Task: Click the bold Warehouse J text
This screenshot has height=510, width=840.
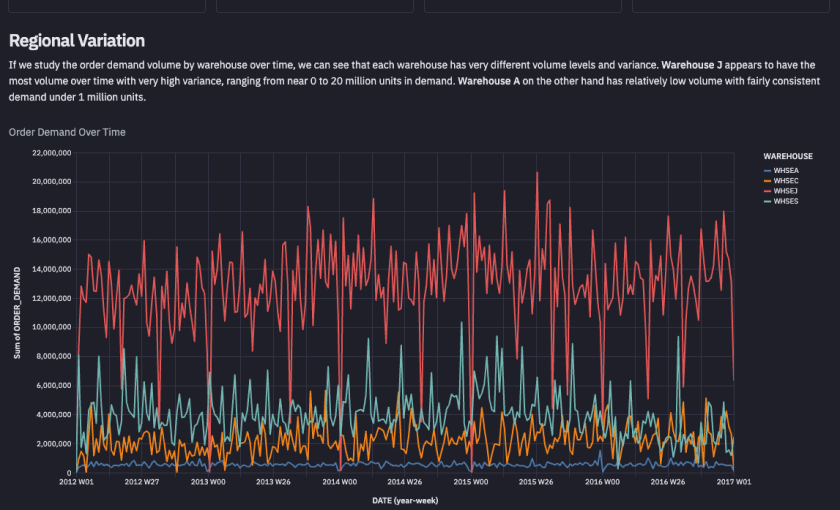Action: click(692, 65)
